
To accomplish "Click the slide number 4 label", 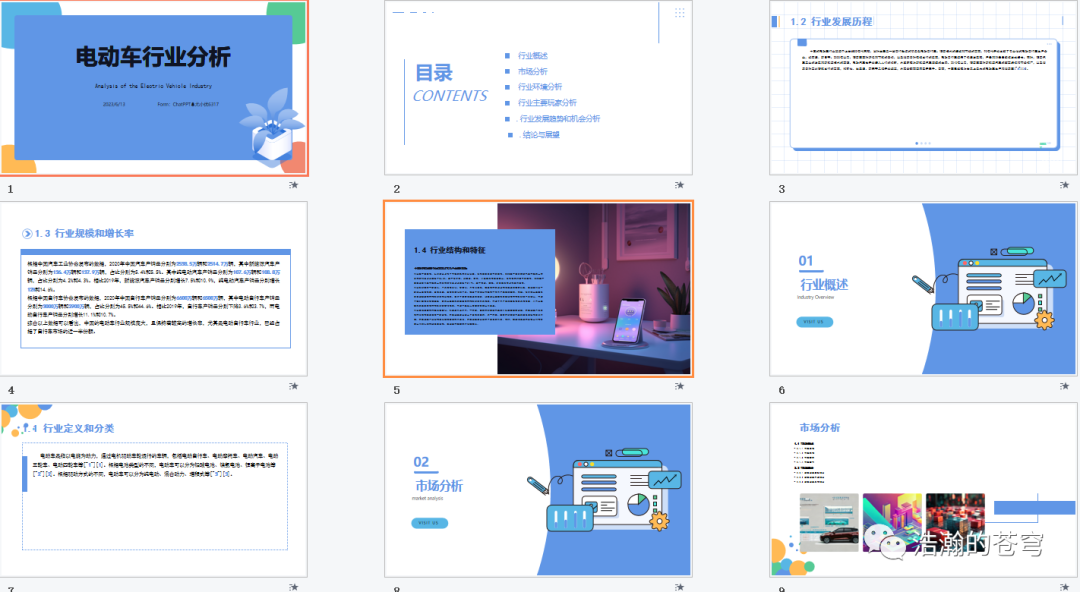I will 11,390.
